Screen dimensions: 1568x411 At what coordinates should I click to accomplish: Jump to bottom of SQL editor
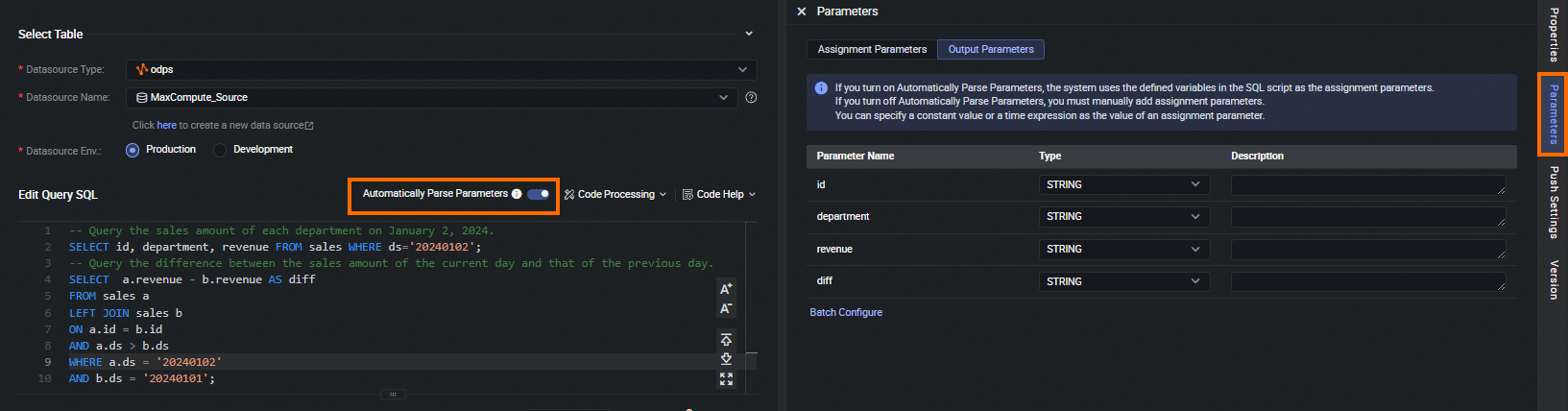tap(726, 358)
